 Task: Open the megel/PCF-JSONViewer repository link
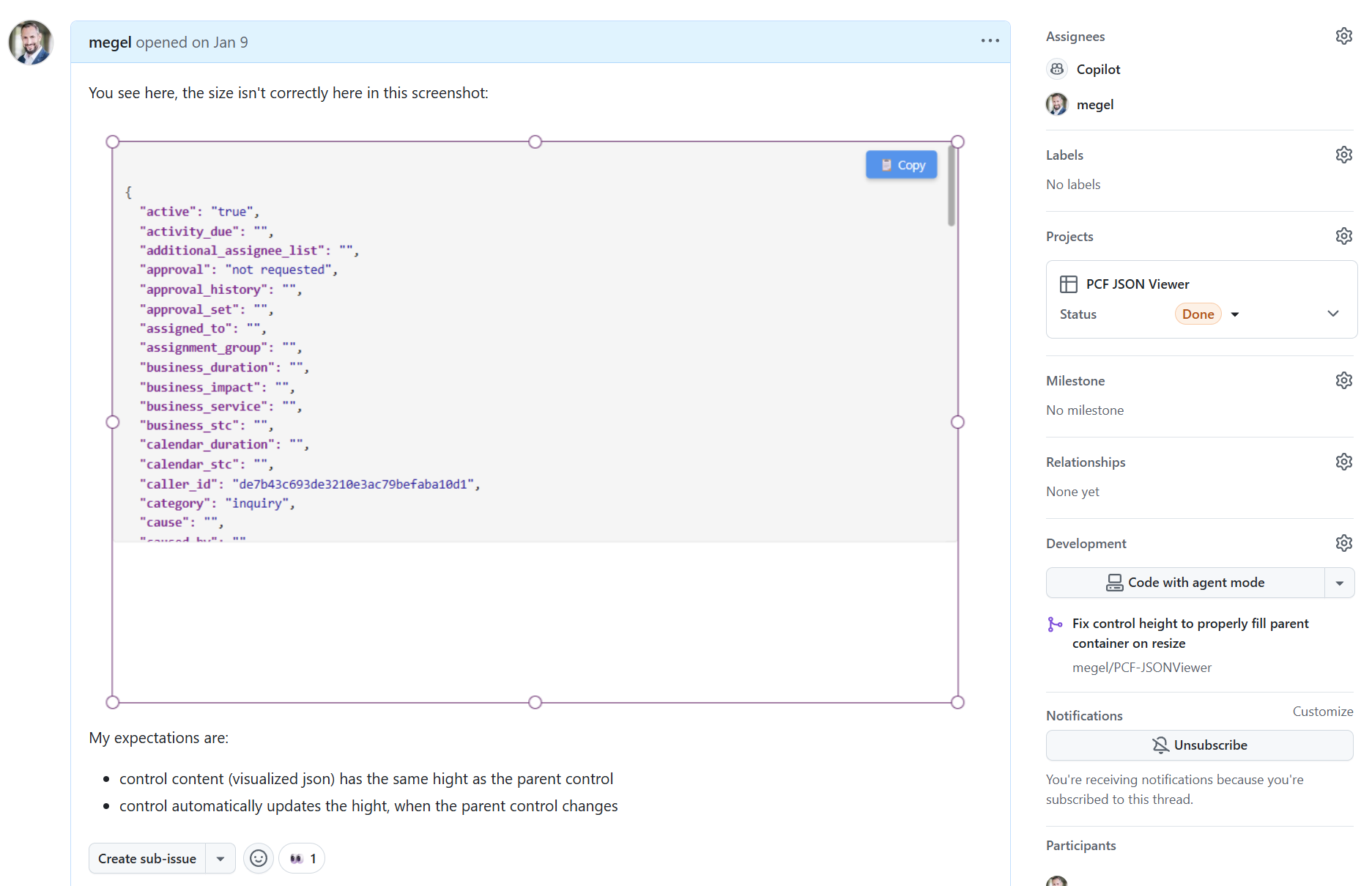pyautogui.click(x=1141, y=667)
